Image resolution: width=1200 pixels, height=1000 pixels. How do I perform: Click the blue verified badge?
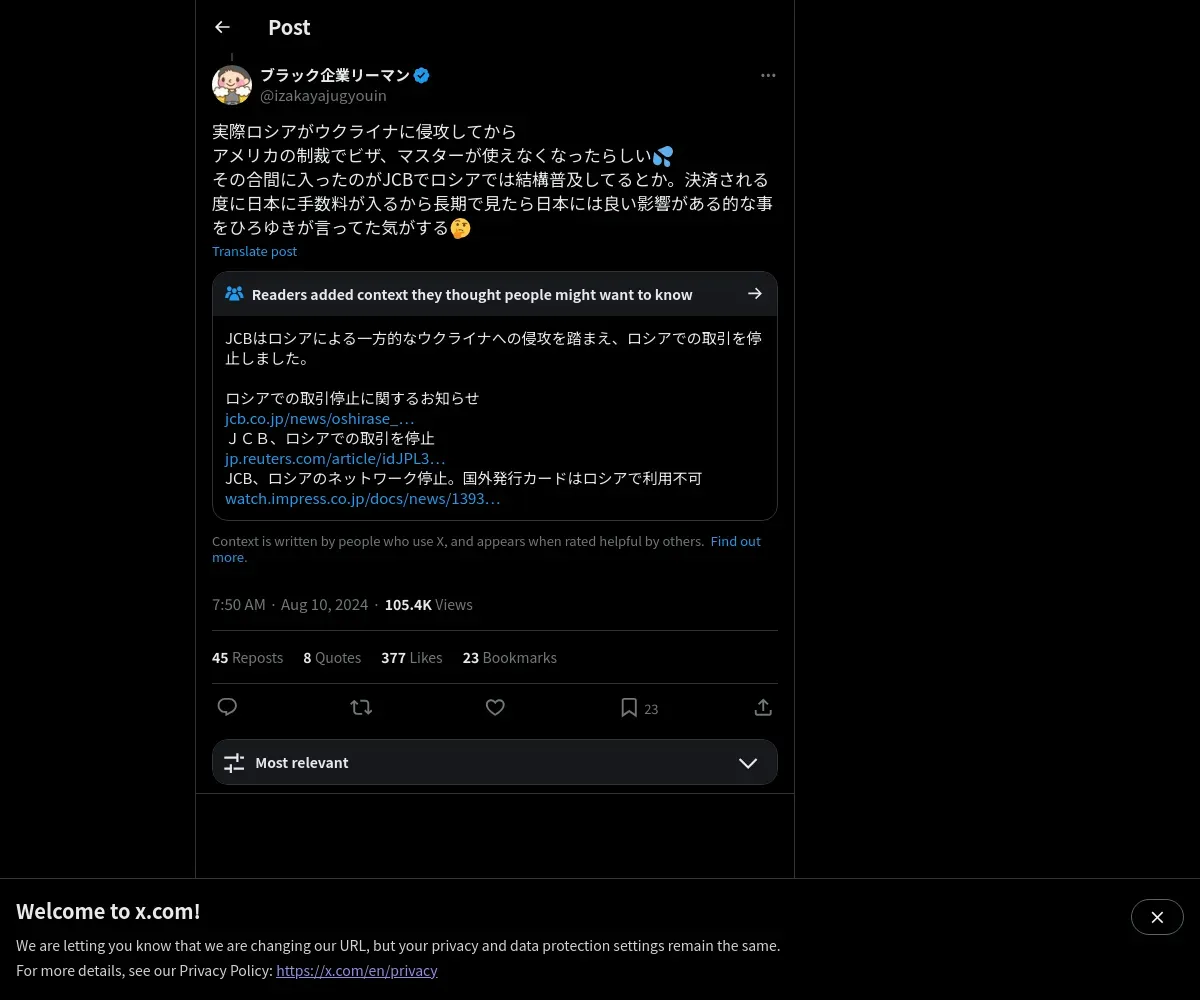pyautogui.click(x=421, y=75)
